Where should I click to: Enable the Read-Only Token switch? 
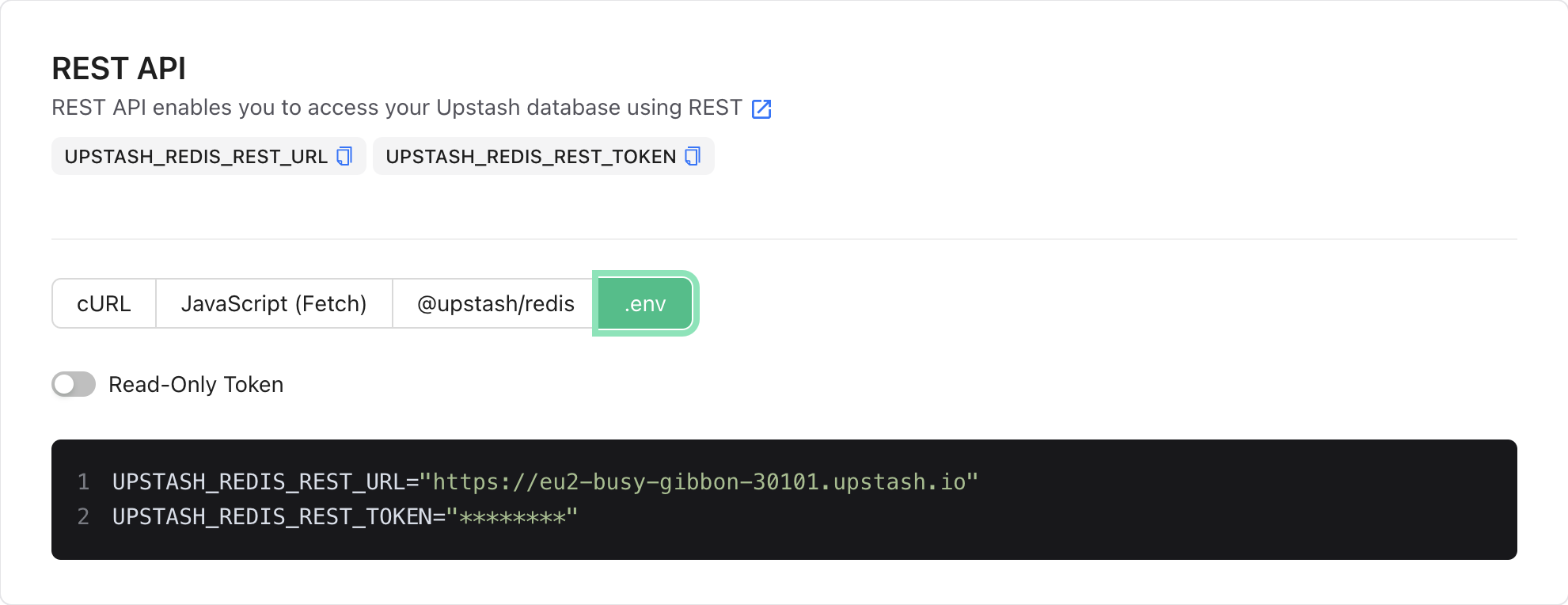coord(74,384)
